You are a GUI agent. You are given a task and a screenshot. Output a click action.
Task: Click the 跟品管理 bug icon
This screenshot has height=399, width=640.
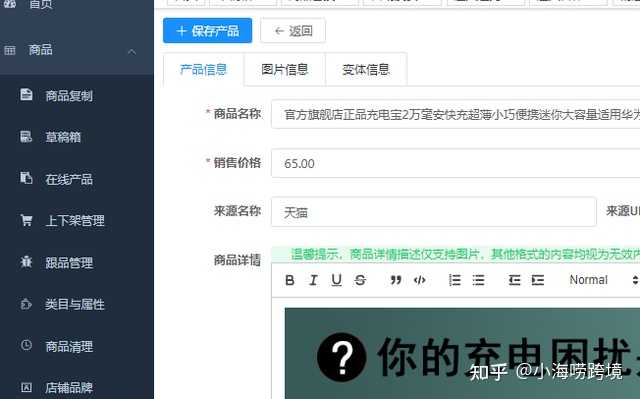click(x=26, y=262)
